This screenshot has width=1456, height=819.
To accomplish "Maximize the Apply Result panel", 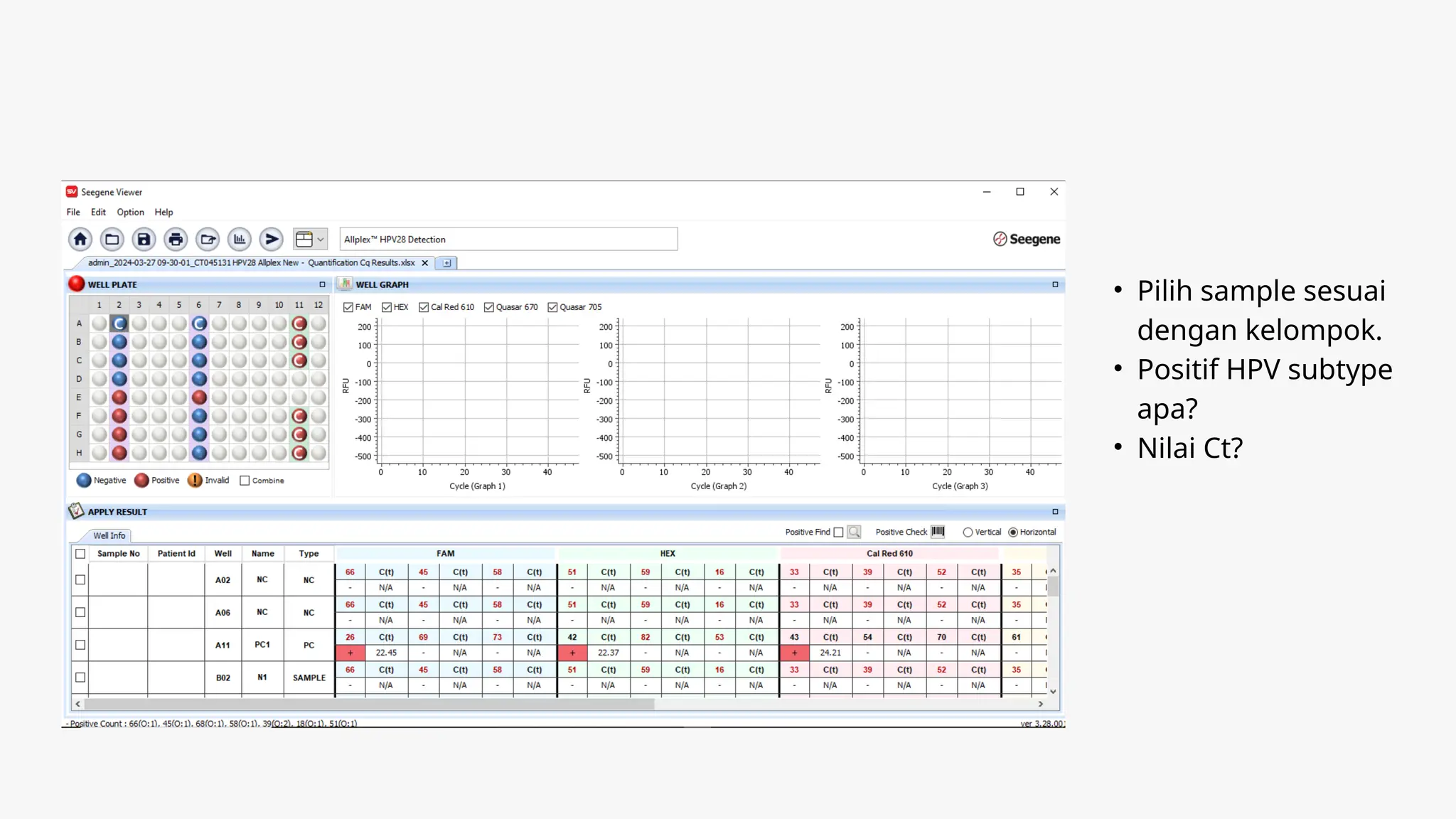I will coord(1055,512).
